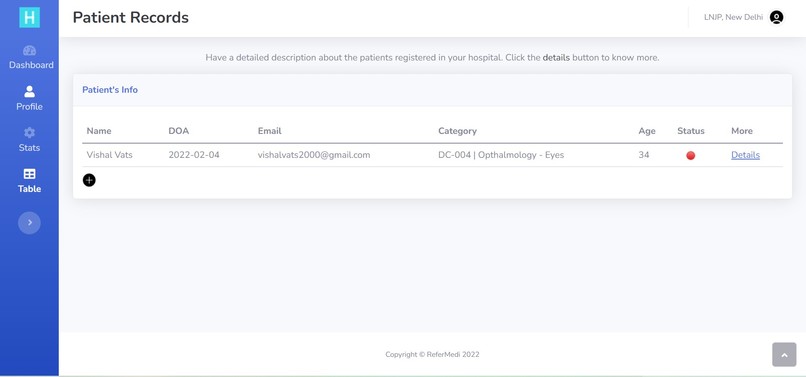Open the Profile label in the sidebar
Image resolution: width=806 pixels, height=377 pixels.
pos(29,106)
